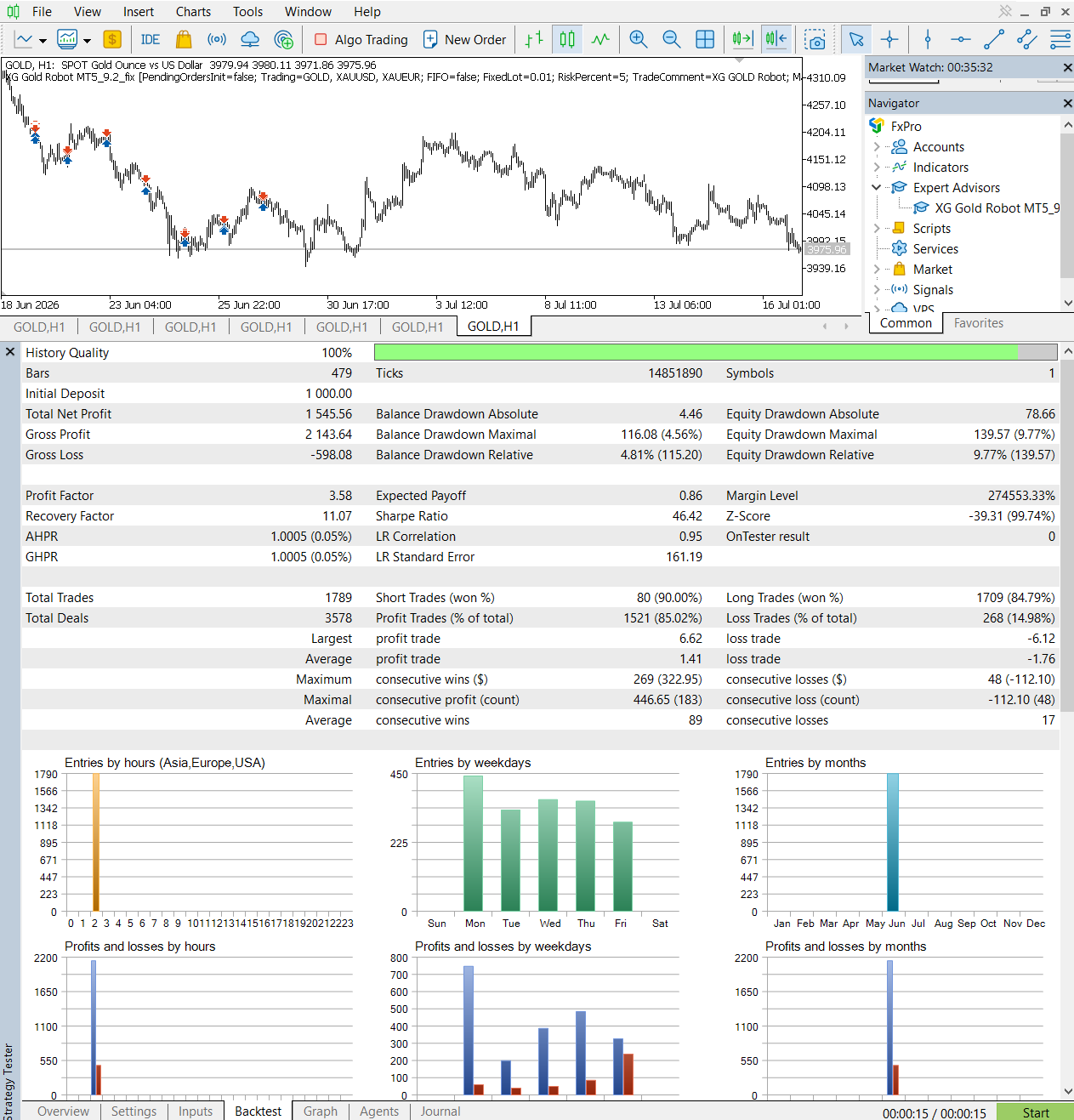Image resolution: width=1074 pixels, height=1120 pixels.
Task: Switch to the Settings tab in Strategy Tester
Action: tap(134, 1111)
